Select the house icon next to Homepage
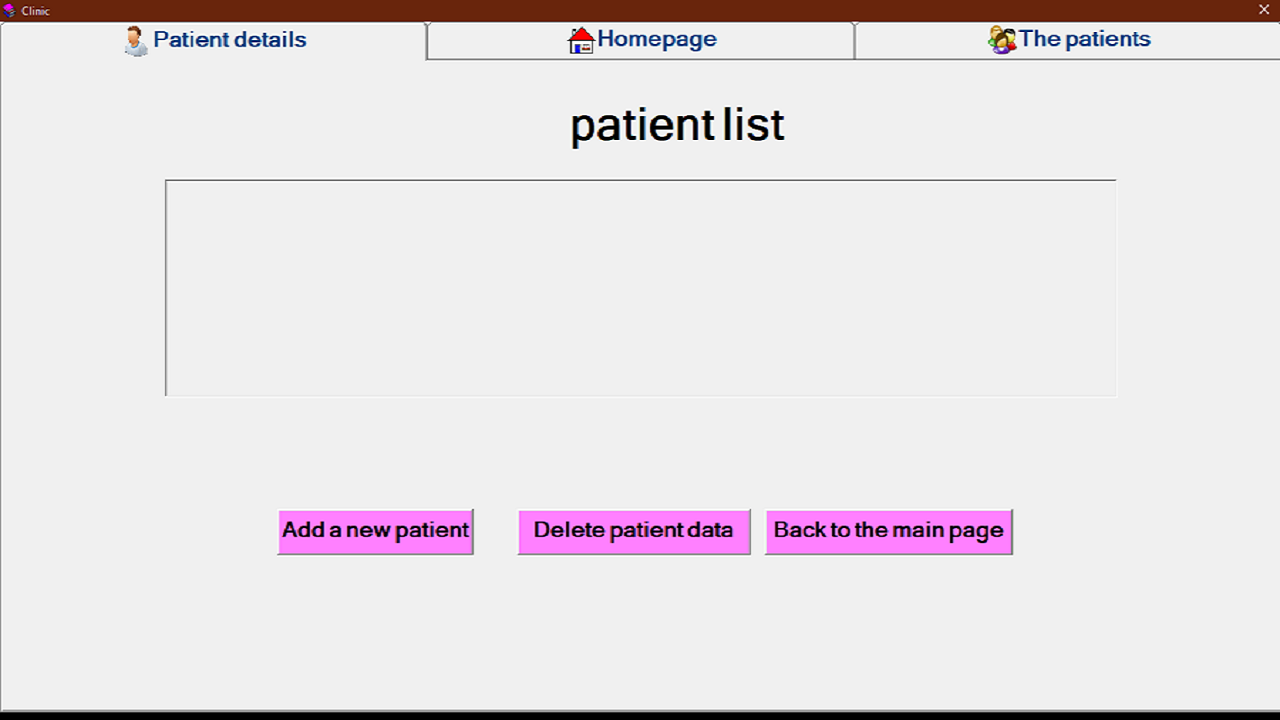Image resolution: width=1280 pixels, height=720 pixels. point(582,38)
